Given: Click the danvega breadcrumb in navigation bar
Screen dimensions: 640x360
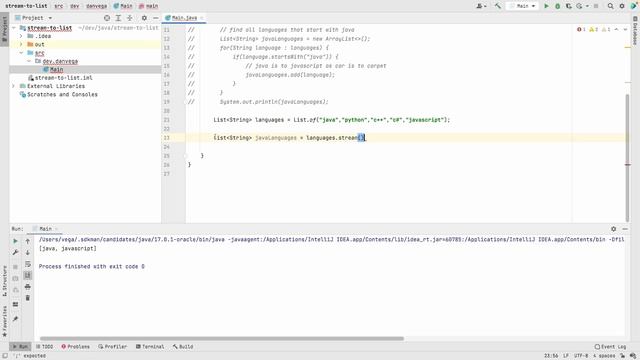Looking at the screenshot, I should tap(97, 6).
